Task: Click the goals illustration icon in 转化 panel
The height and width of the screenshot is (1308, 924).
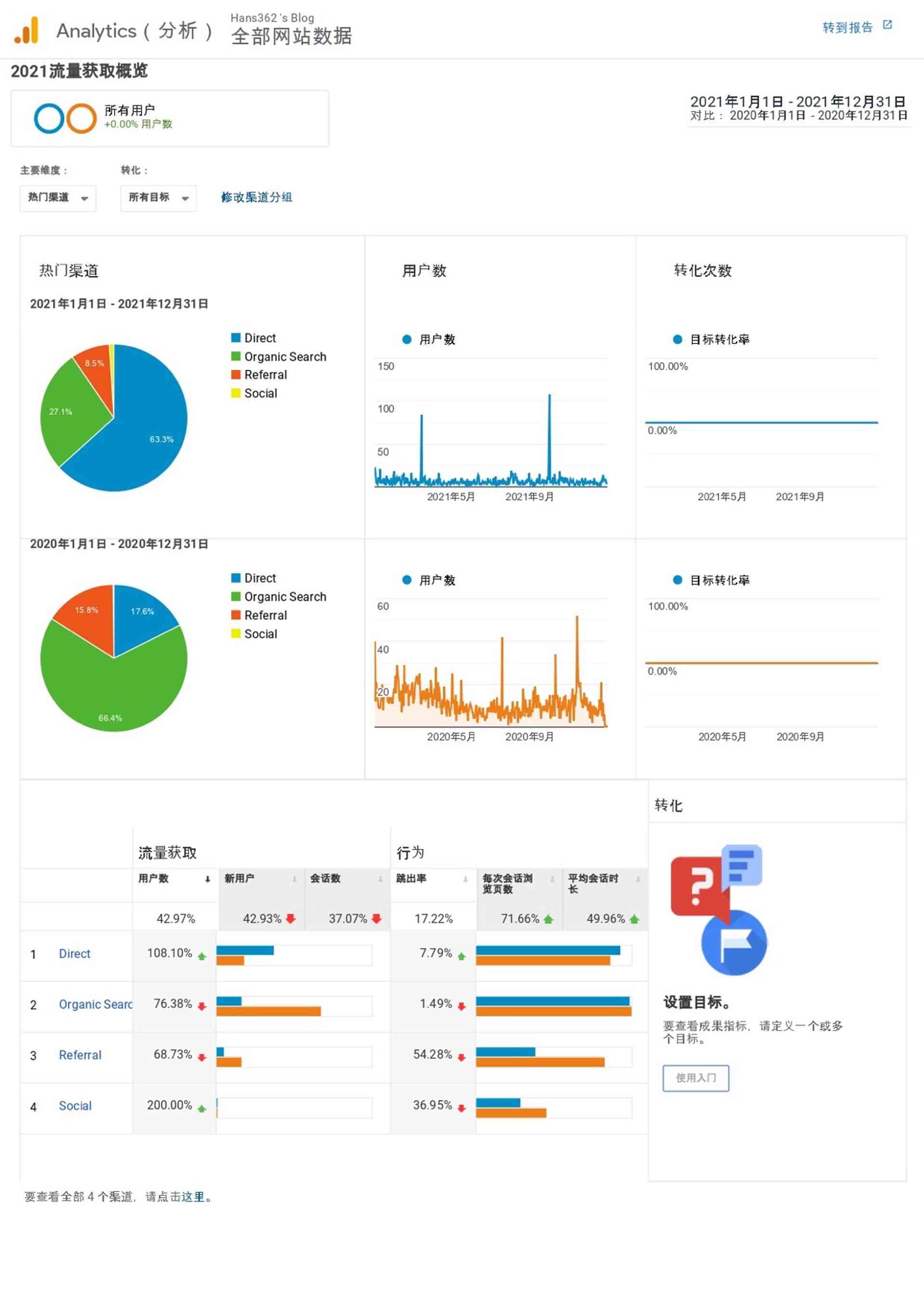Action: coord(719,910)
